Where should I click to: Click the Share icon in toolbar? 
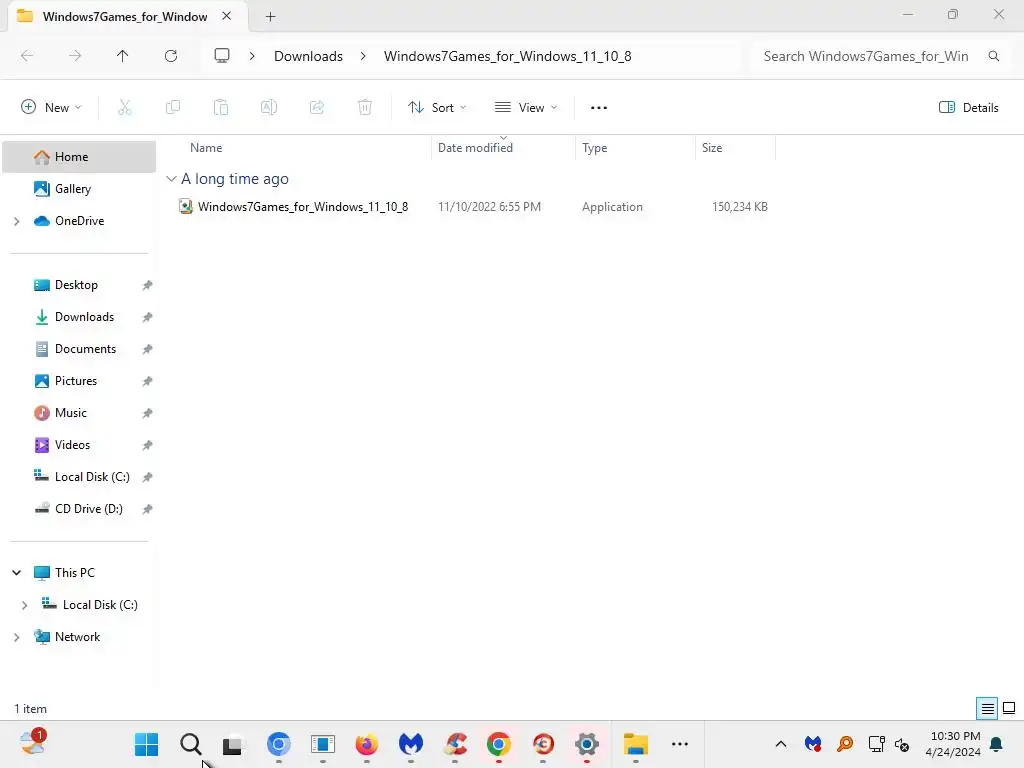317,108
